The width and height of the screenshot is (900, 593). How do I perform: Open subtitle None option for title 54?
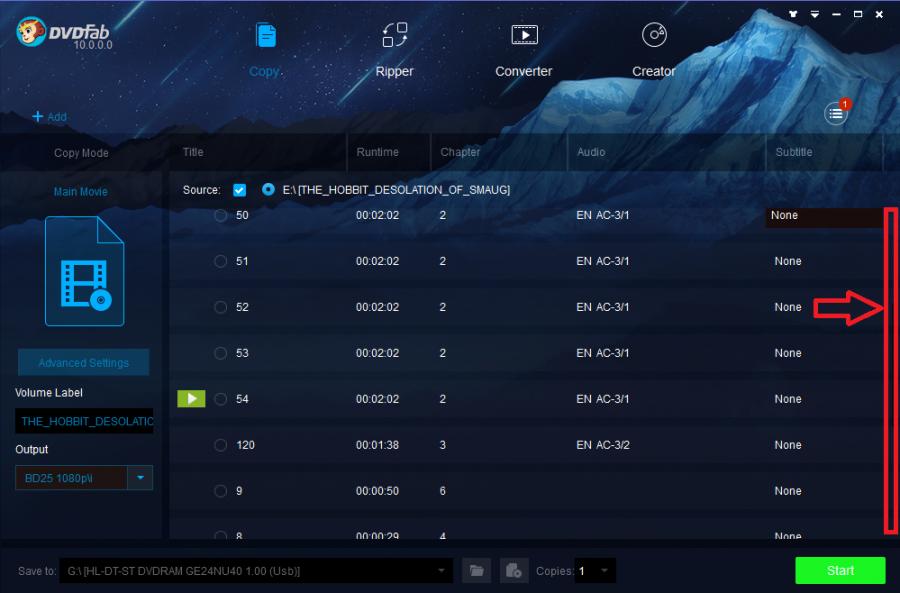(788, 399)
